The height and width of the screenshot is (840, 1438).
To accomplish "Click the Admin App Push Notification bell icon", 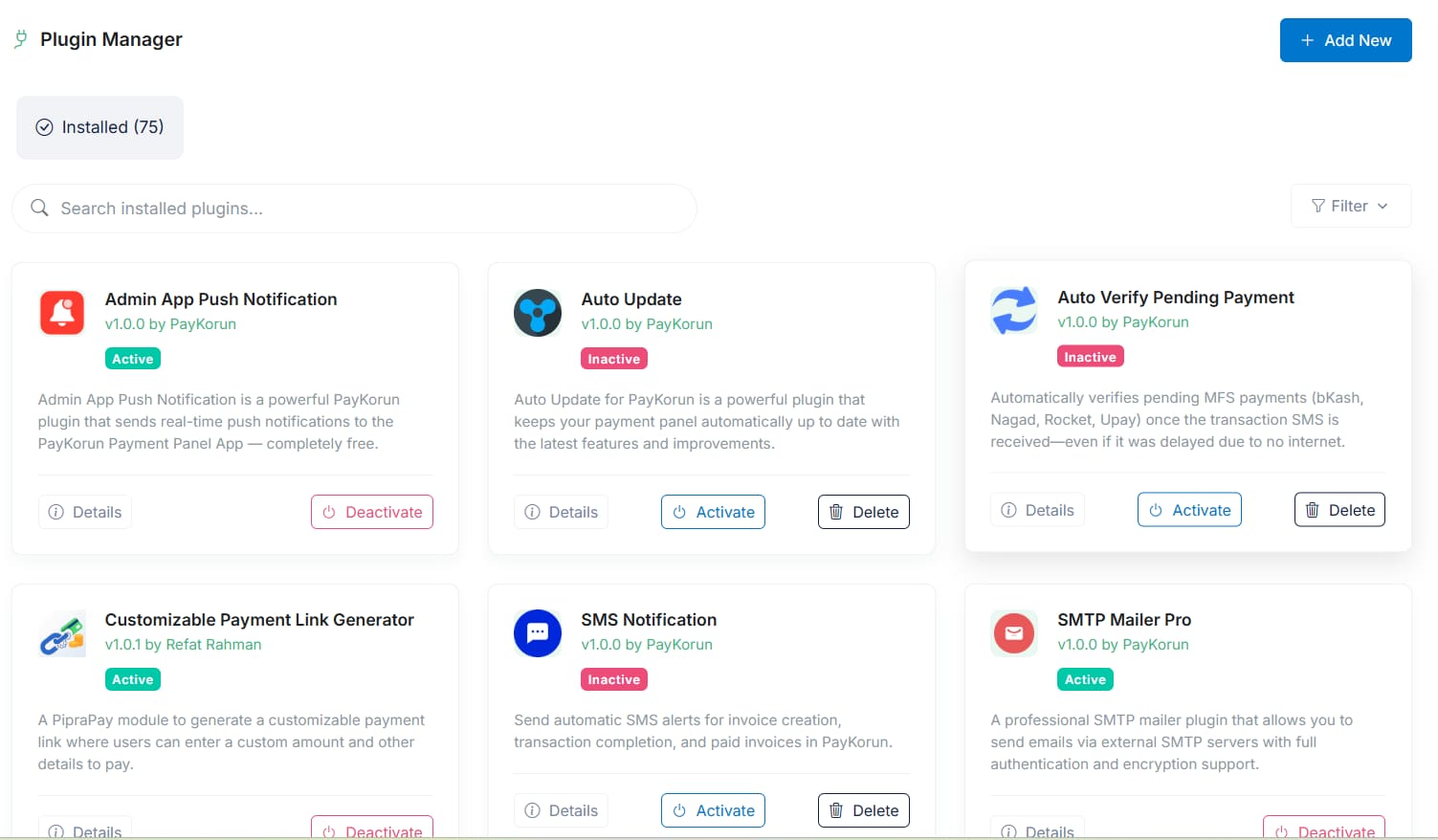I will coord(62,313).
